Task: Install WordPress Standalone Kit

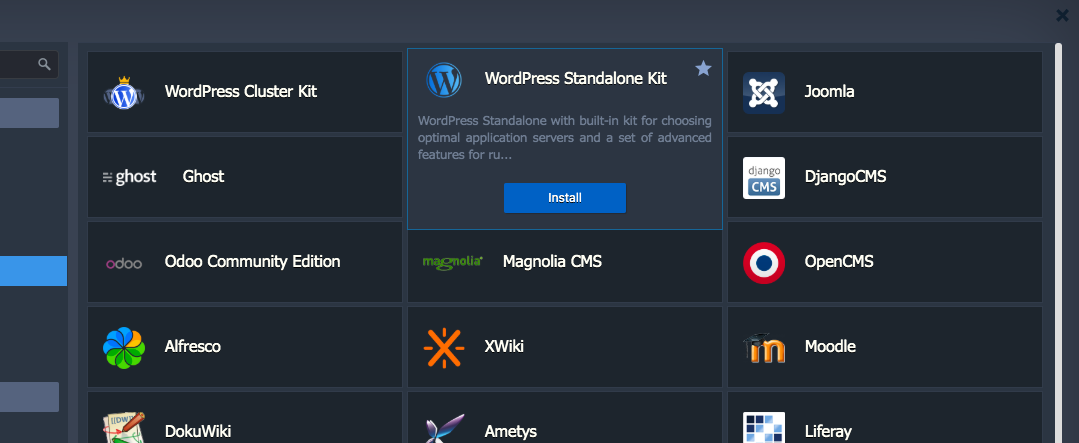Action: [565, 198]
